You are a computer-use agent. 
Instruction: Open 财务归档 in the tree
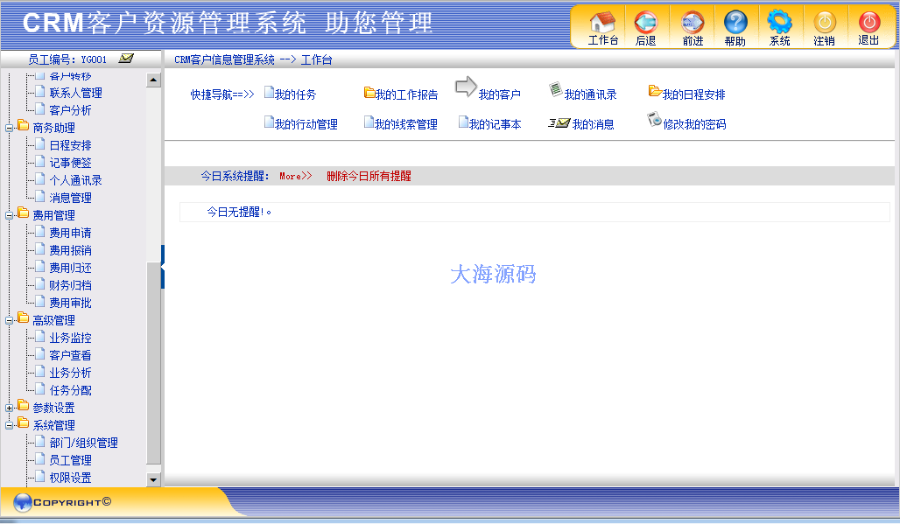point(70,285)
